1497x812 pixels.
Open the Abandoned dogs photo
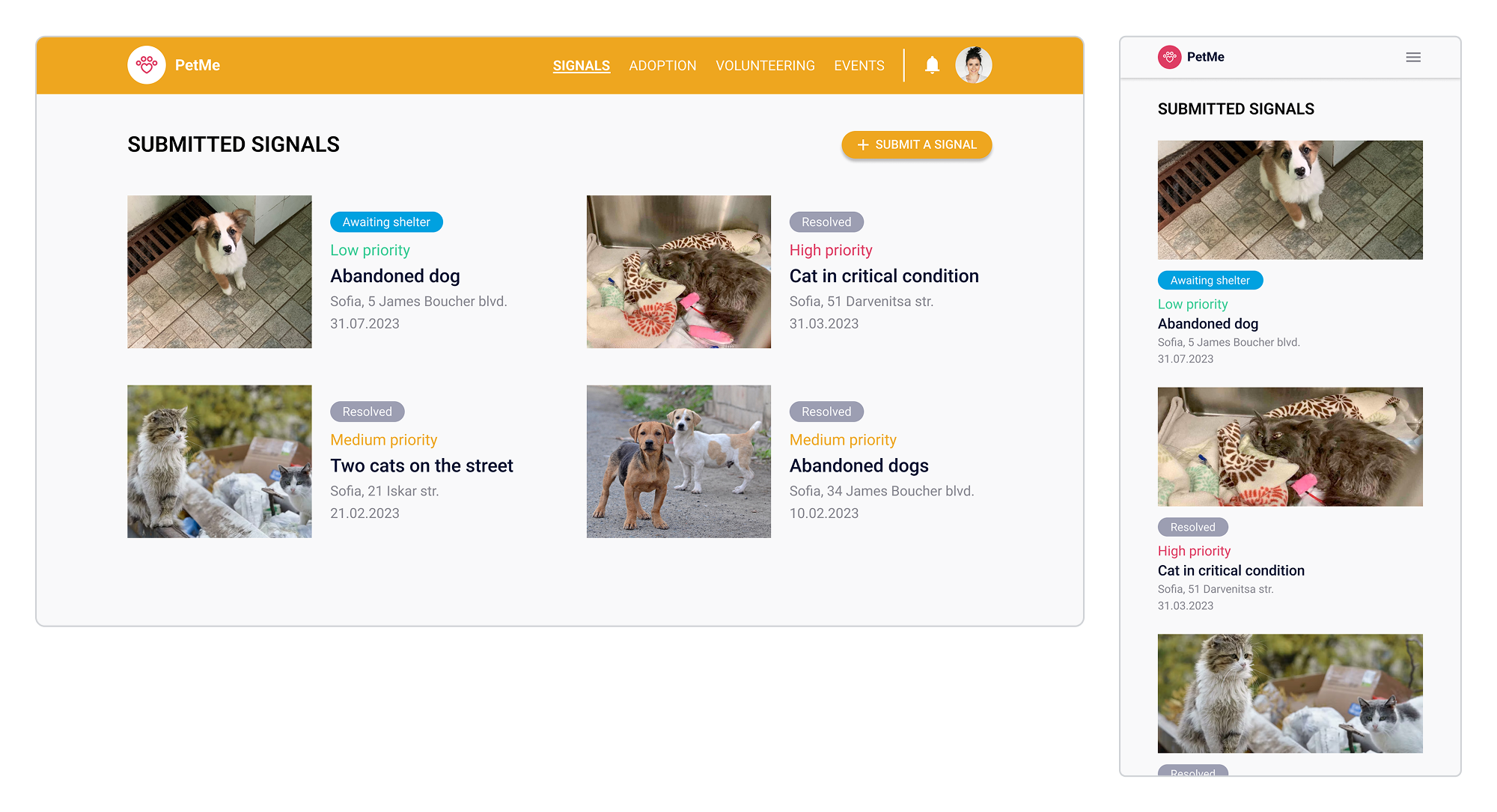pos(678,461)
